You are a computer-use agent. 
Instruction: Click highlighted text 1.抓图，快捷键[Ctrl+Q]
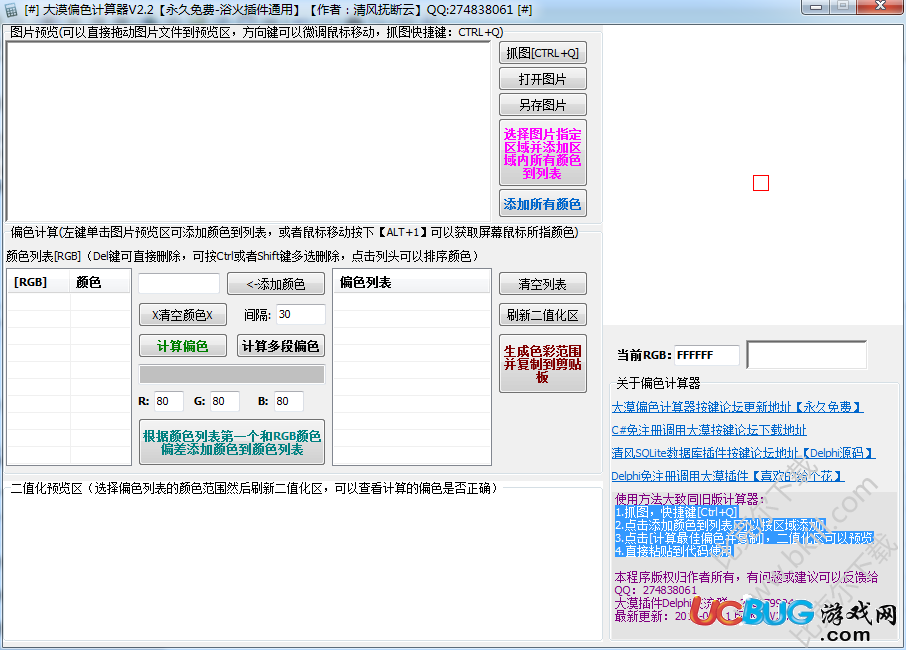tap(677, 512)
